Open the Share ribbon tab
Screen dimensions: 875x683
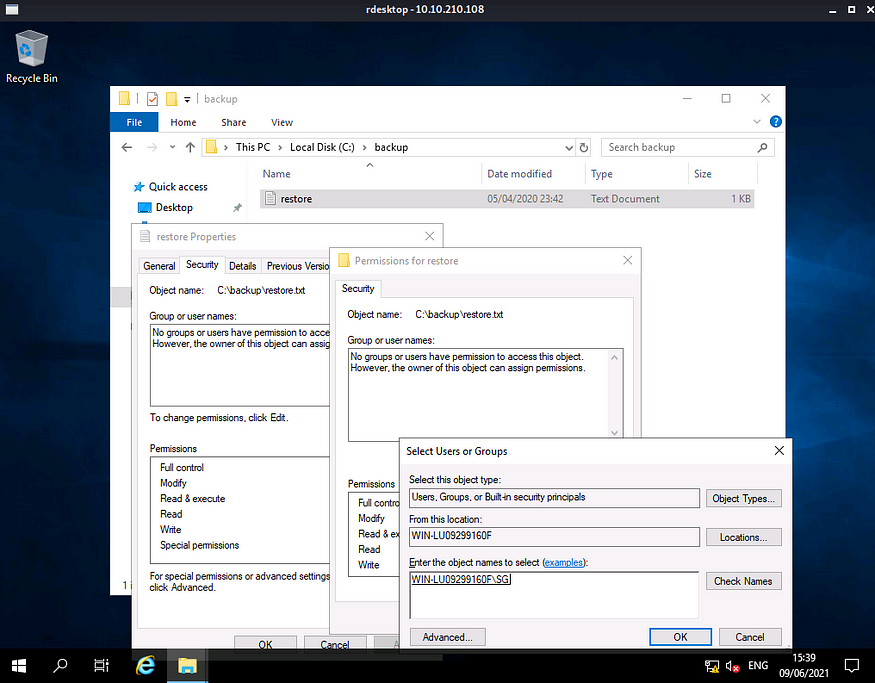click(233, 122)
